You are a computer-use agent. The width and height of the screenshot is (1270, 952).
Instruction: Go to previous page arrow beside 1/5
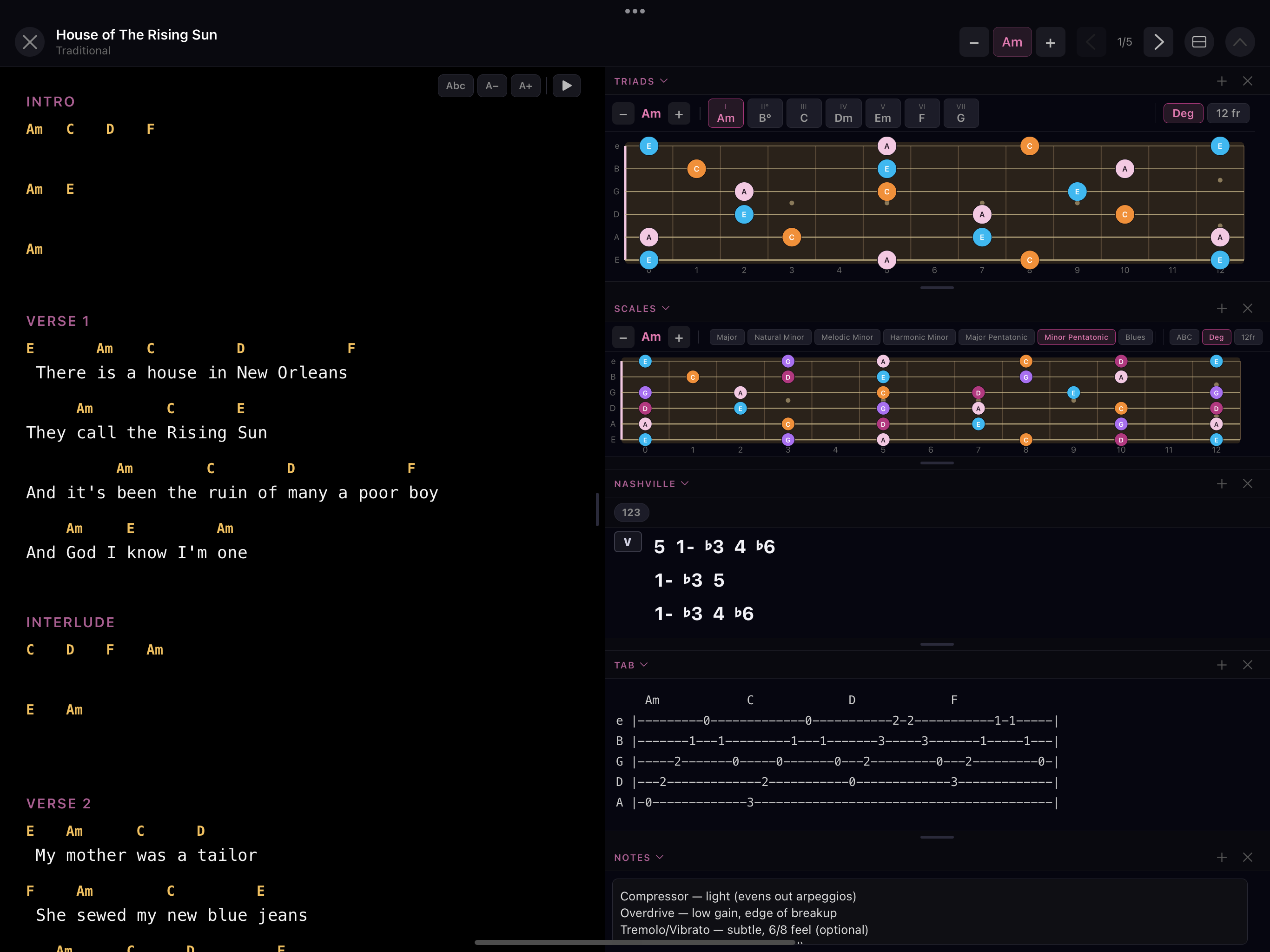[1091, 42]
